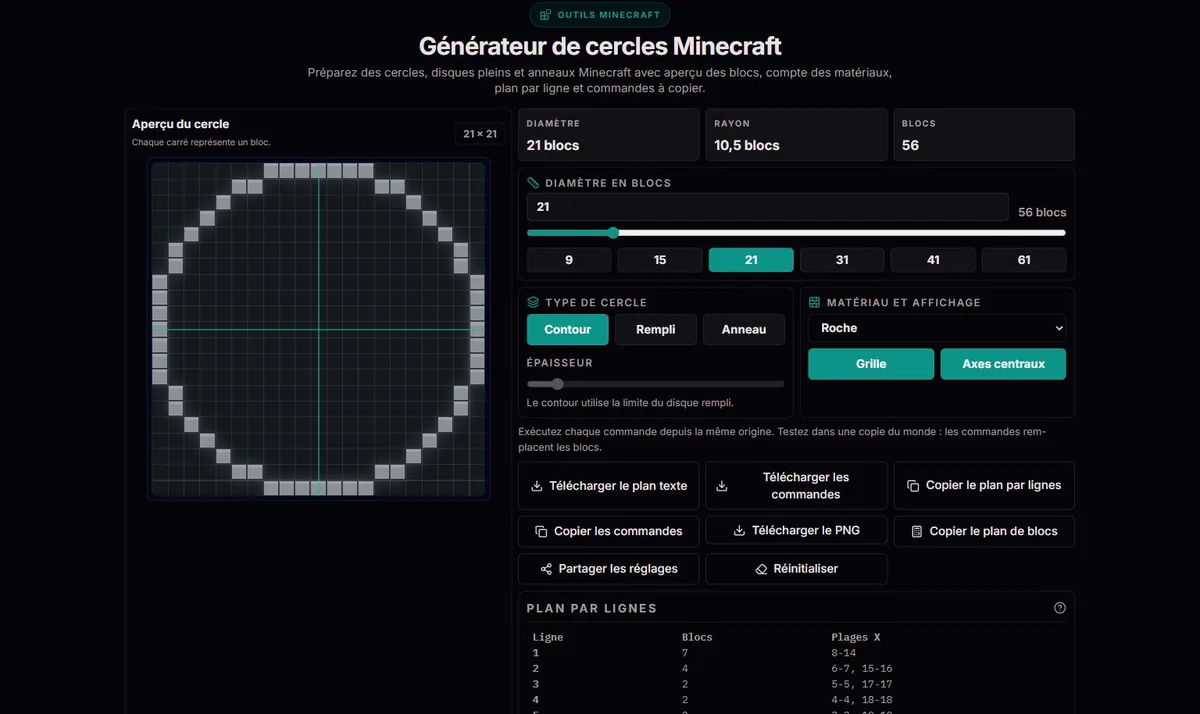Image resolution: width=1200 pixels, height=714 pixels.
Task: Click the diameter slider handle
Action: pyautogui.click(x=613, y=233)
